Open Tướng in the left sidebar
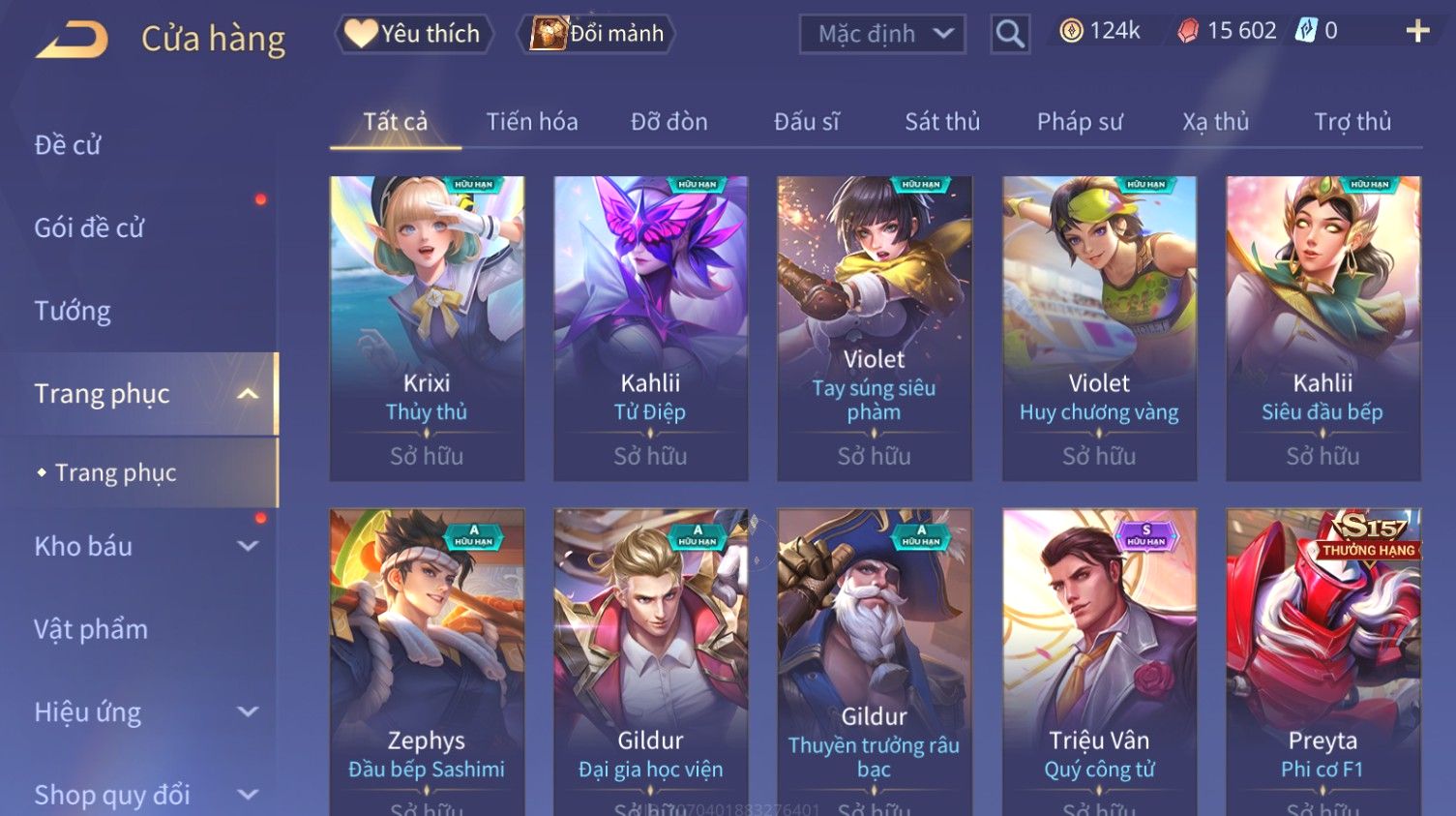The height and width of the screenshot is (816, 1456). tap(73, 311)
